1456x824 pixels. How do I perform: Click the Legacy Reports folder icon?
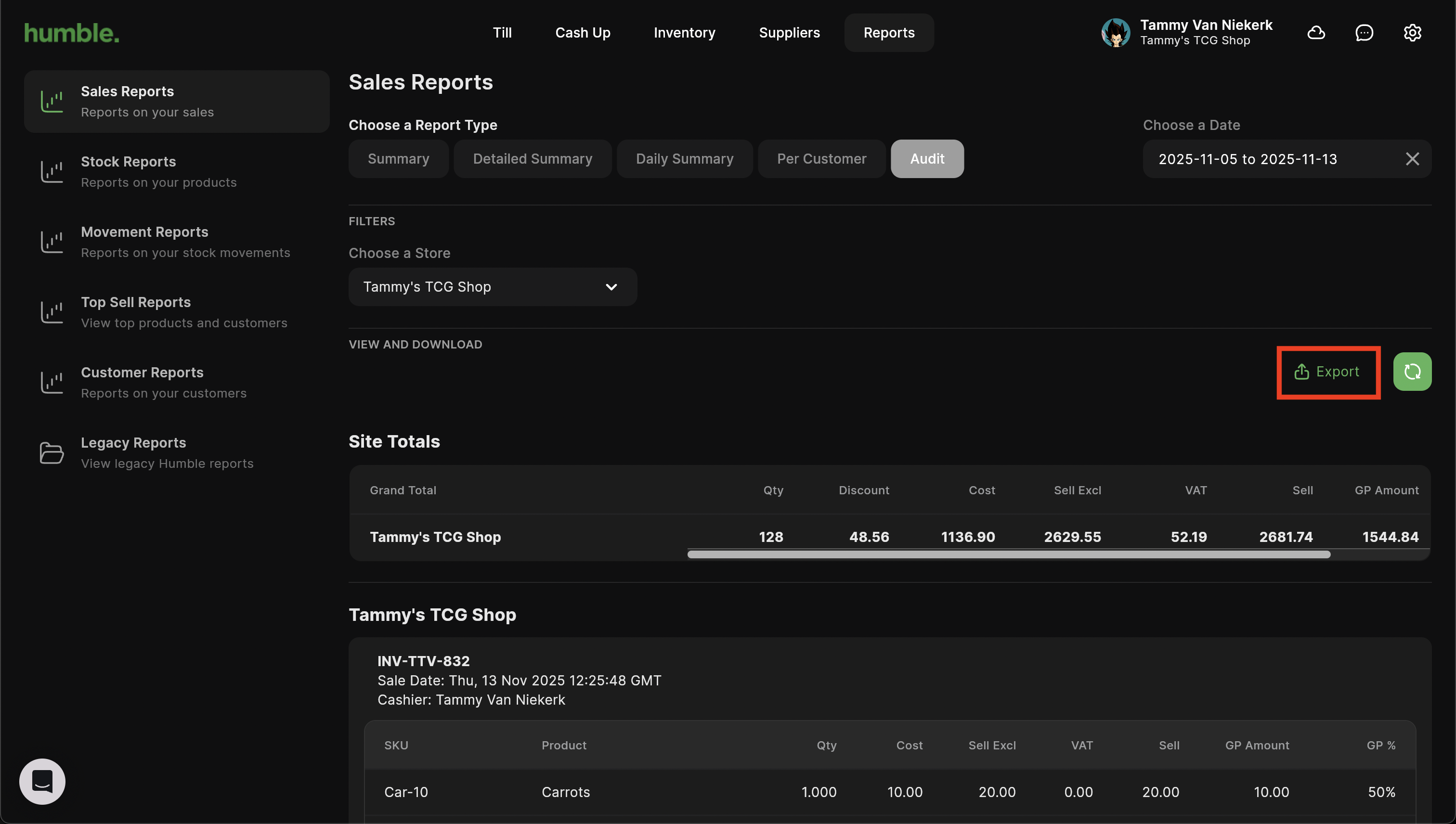(x=52, y=453)
